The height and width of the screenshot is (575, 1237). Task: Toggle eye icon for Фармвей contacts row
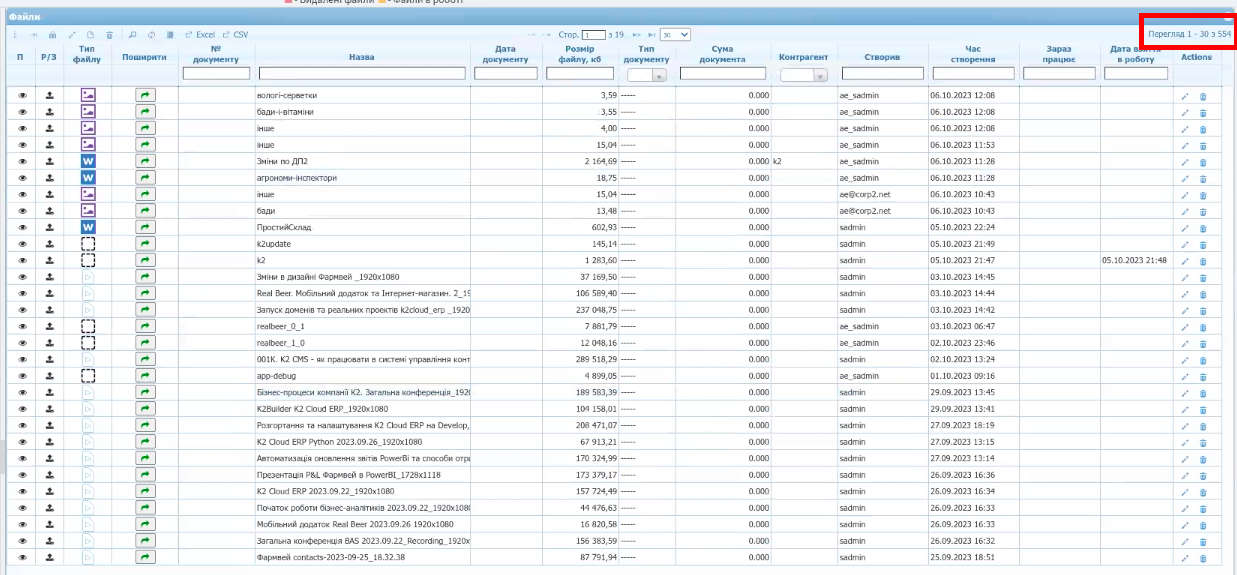tap(22, 557)
